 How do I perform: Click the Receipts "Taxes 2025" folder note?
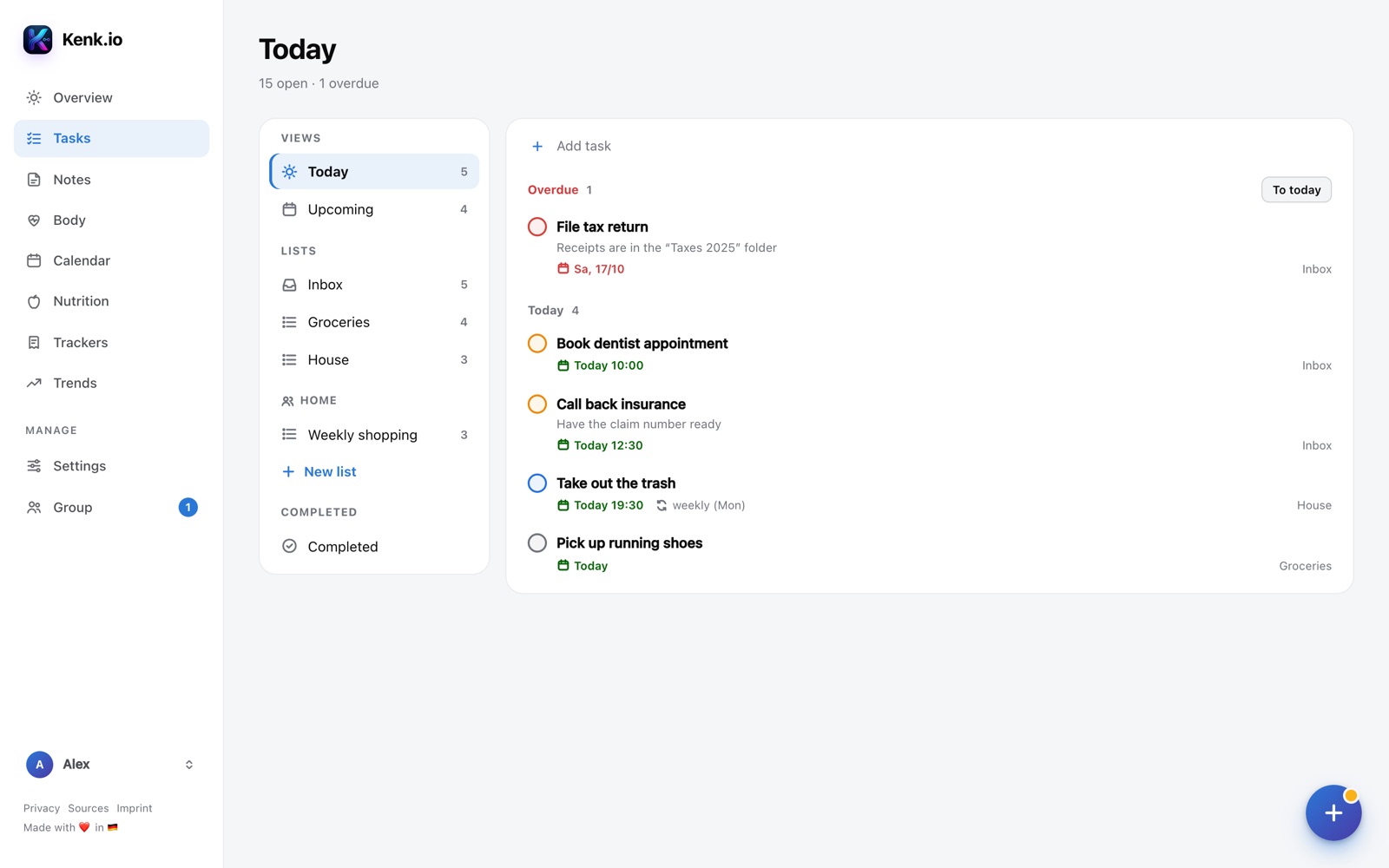(667, 248)
